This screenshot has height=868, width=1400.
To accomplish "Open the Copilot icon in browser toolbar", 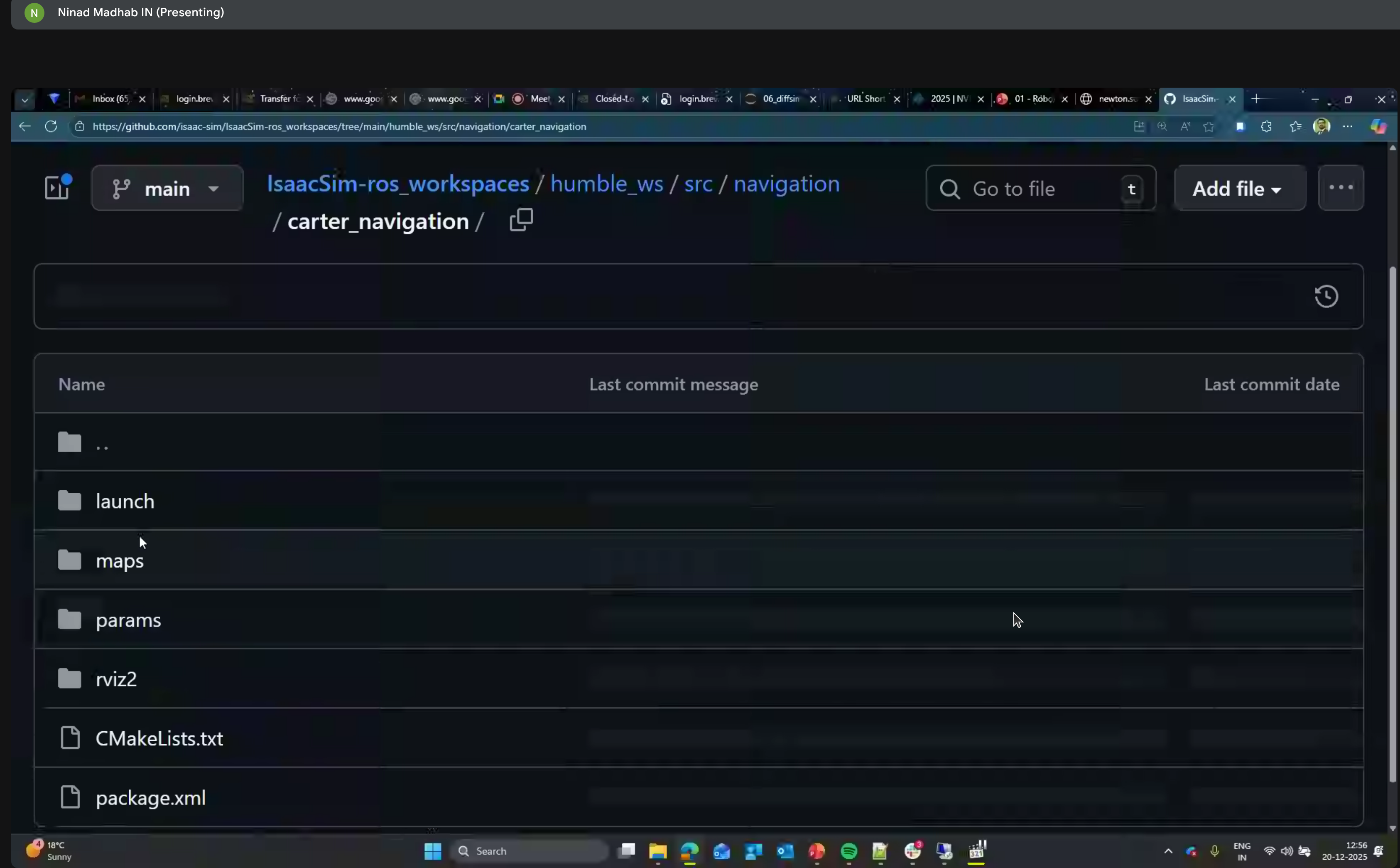I will coord(1378,126).
